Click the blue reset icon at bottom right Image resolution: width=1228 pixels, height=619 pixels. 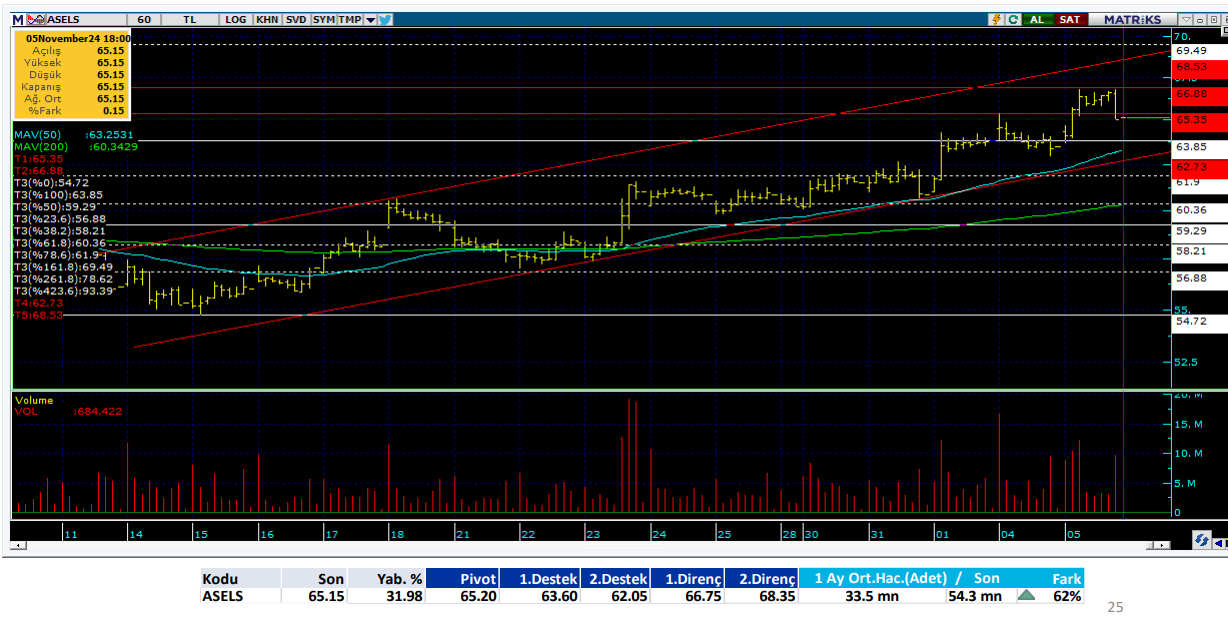coord(1201,541)
